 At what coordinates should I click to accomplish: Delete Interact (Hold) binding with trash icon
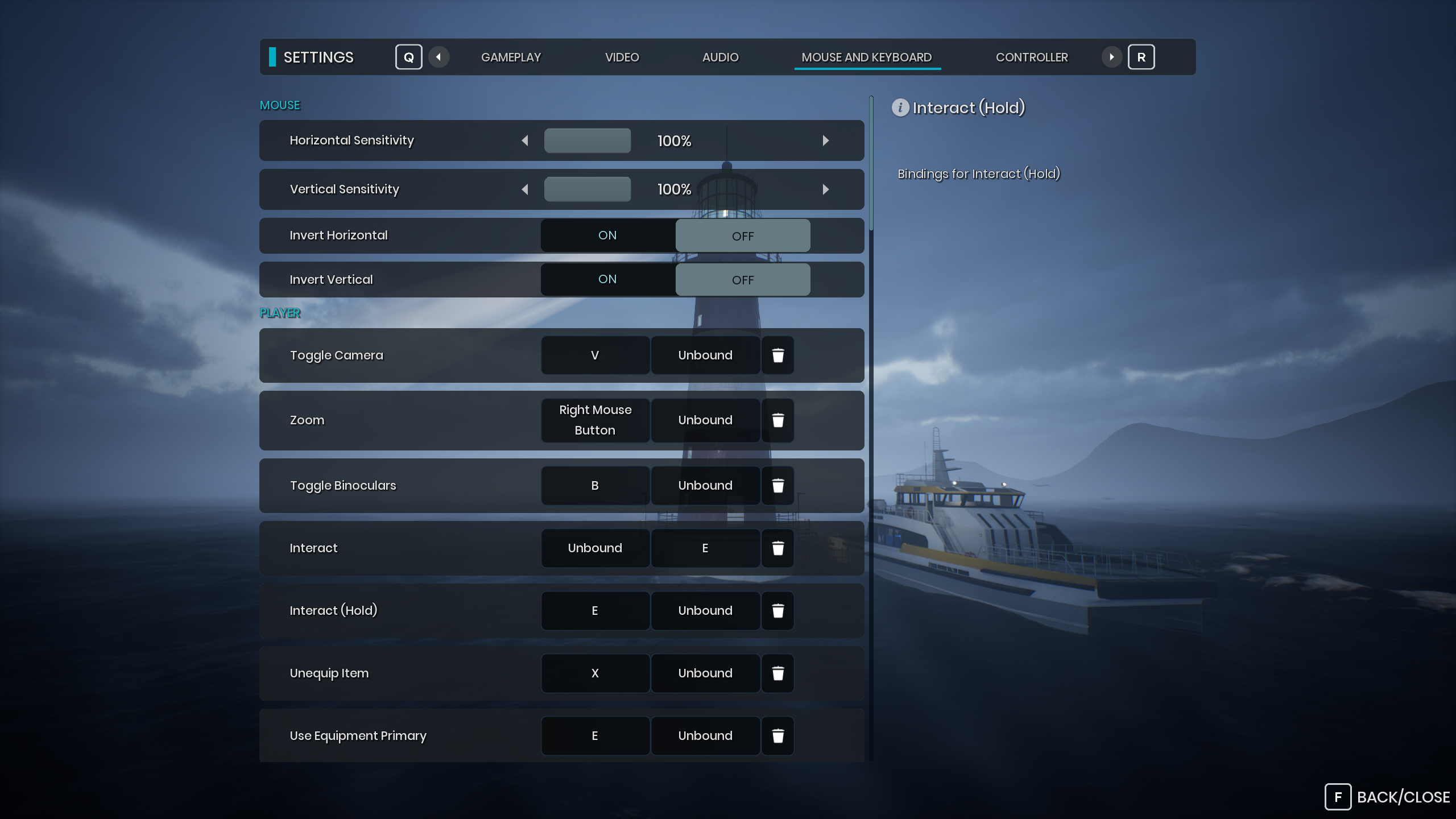coord(777,611)
